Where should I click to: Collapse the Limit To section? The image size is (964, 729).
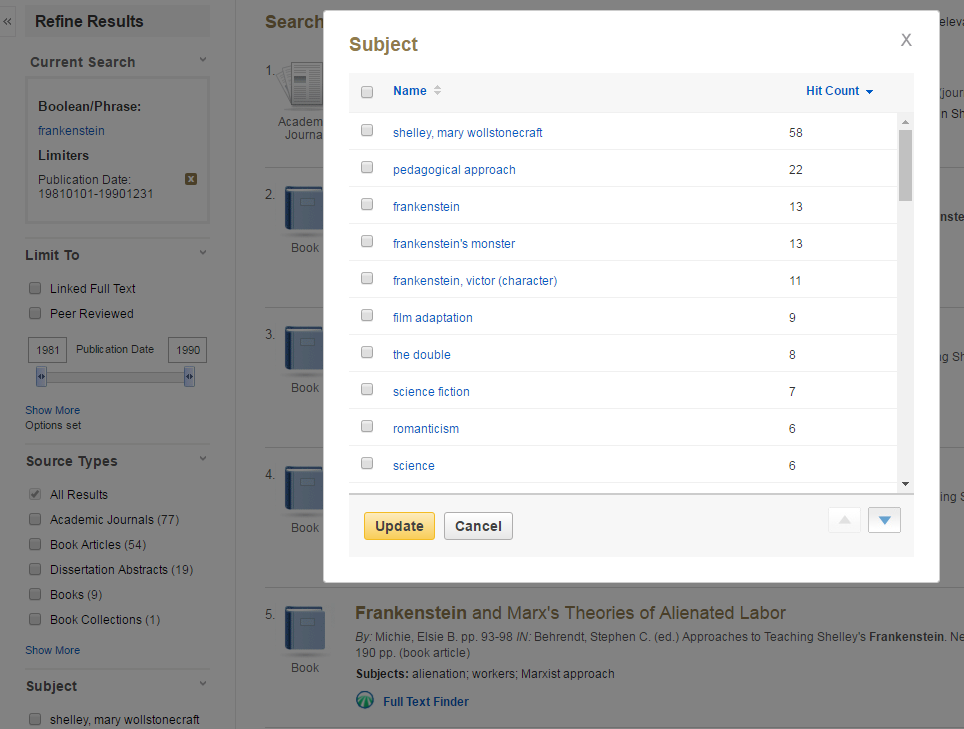click(203, 253)
